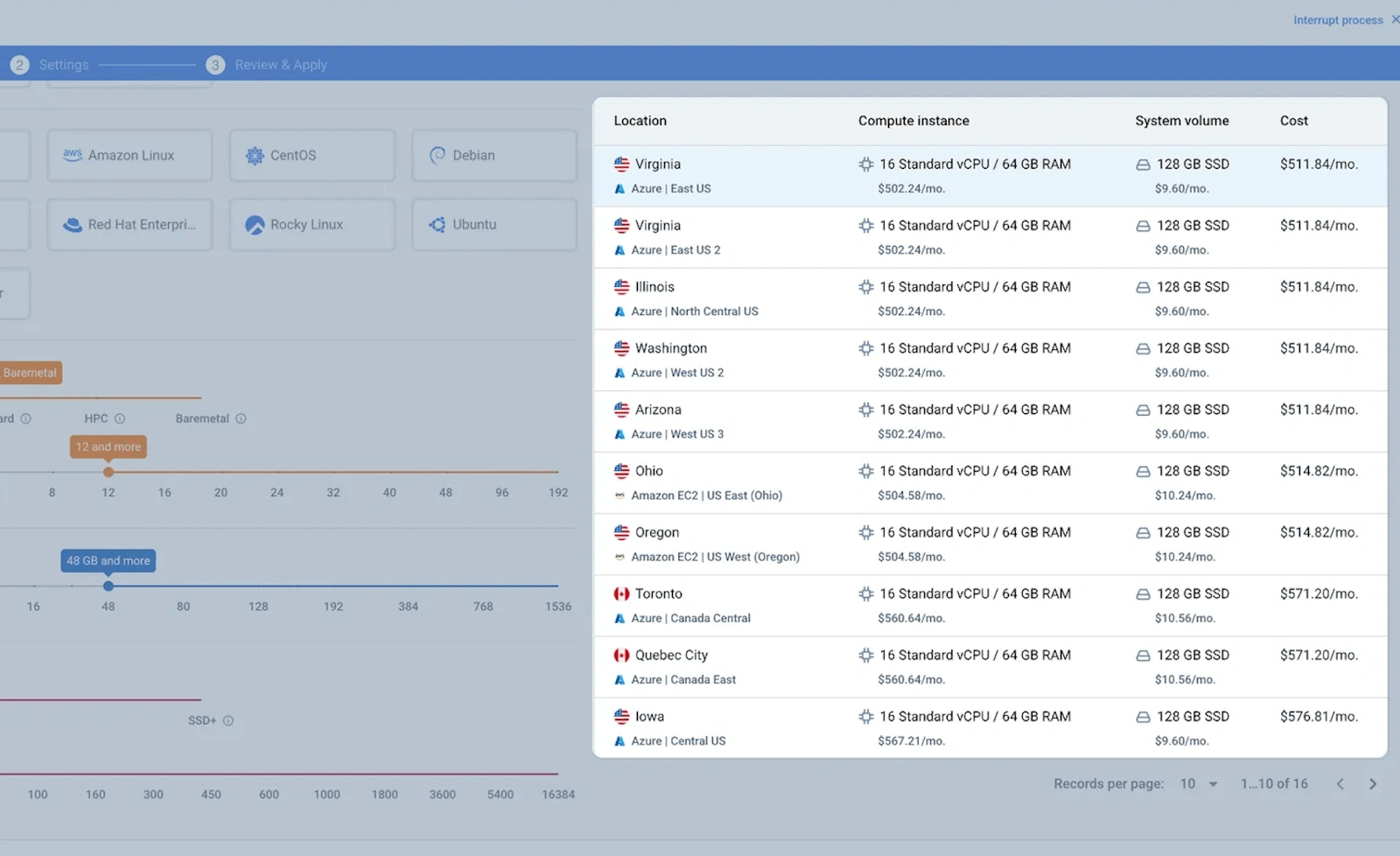Click CPU chip icon in Iowa row
1400x856 pixels.
[x=865, y=716]
